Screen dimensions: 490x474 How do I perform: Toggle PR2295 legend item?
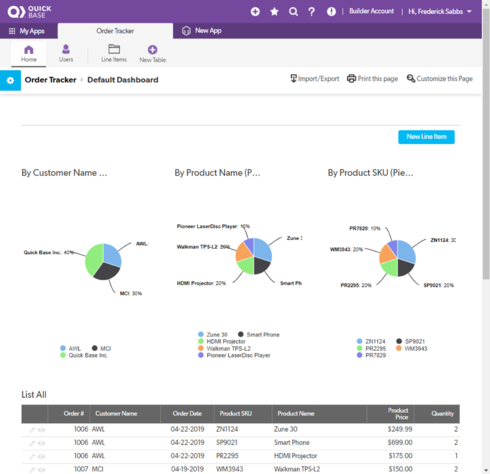click(x=371, y=348)
